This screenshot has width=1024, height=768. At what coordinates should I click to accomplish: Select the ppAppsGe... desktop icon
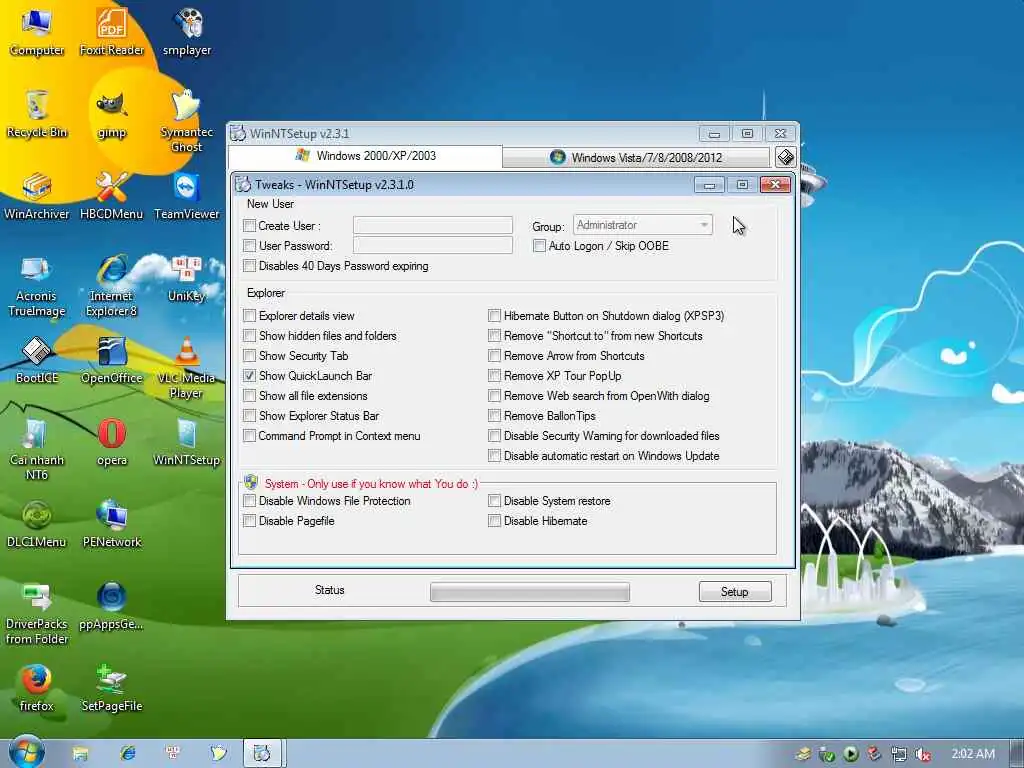tap(112, 606)
